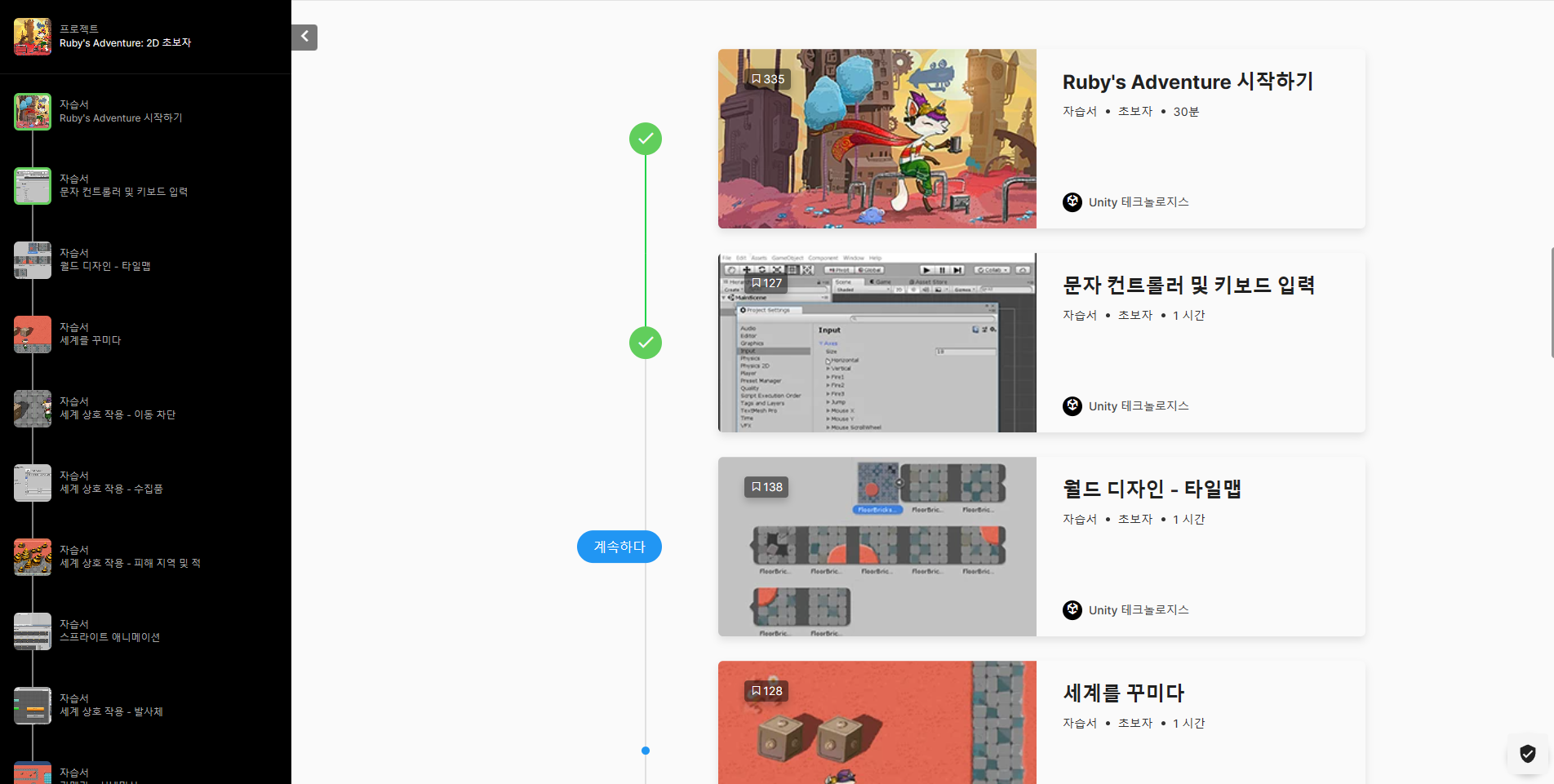The height and width of the screenshot is (784, 1554).
Task: Click Unity logo on 월드 디자인 타일맵 card
Action: (x=1072, y=609)
